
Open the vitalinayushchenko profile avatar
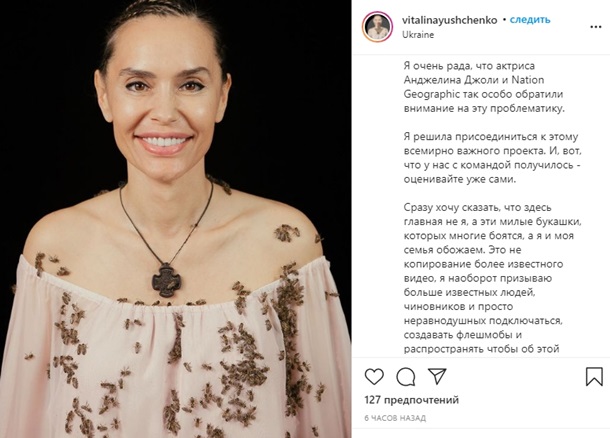click(377, 26)
